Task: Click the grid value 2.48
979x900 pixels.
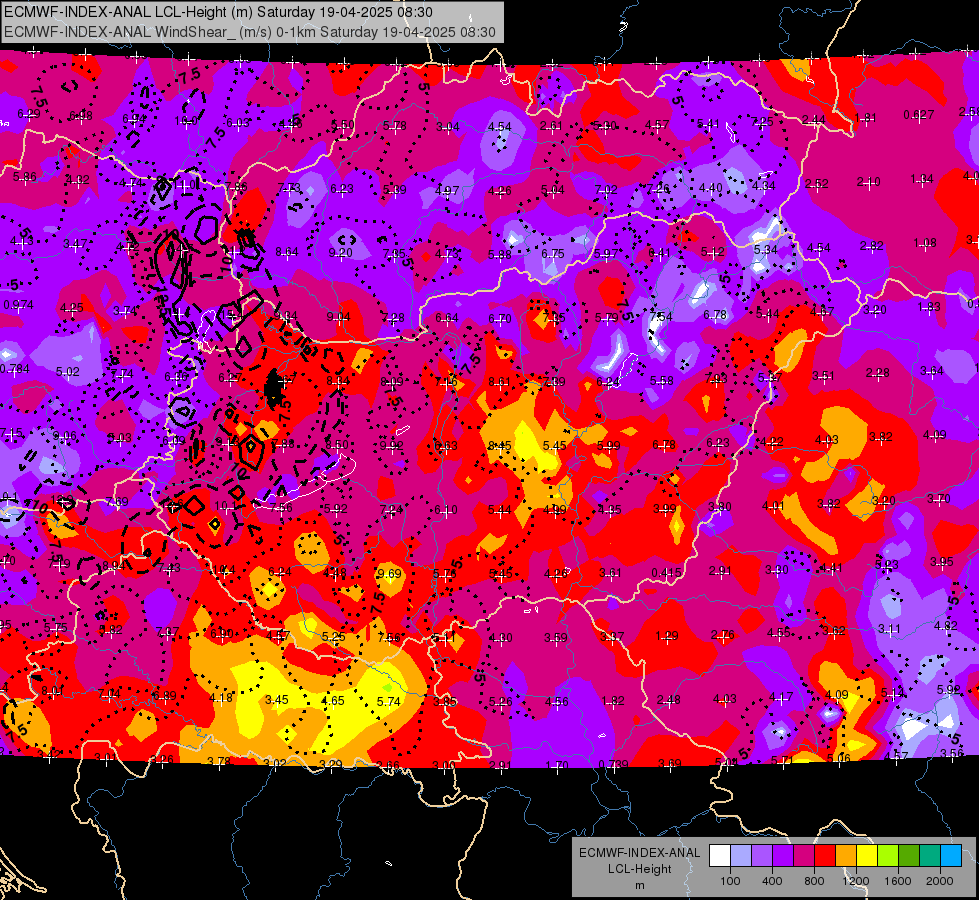Action: (x=668, y=700)
